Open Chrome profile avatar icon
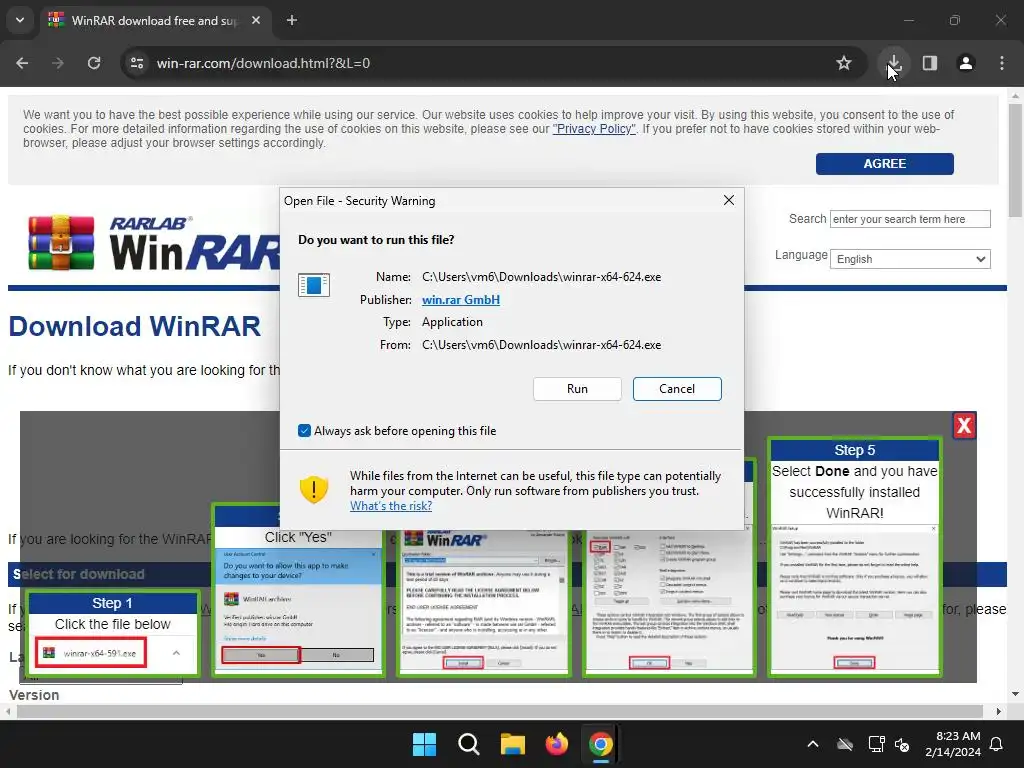The image size is (1024, 768). point(966,63)
